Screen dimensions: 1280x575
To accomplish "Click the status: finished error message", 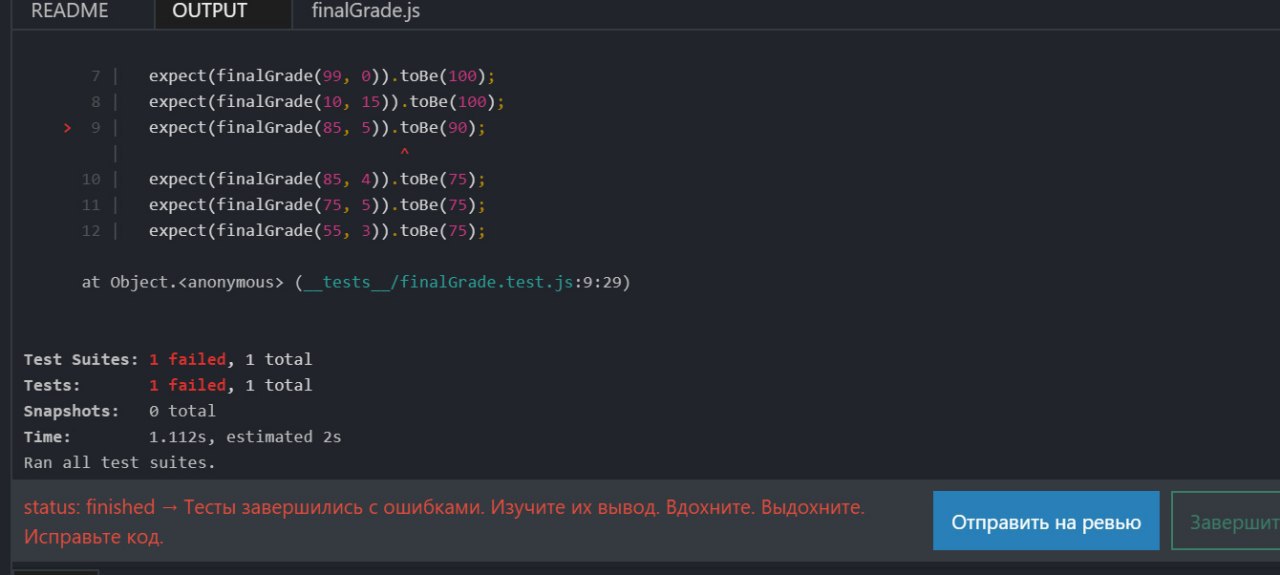I will coord(444,522).
